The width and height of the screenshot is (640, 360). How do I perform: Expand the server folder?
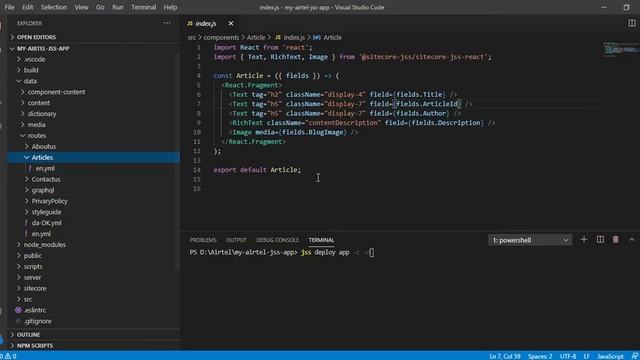tap(32, 278)
